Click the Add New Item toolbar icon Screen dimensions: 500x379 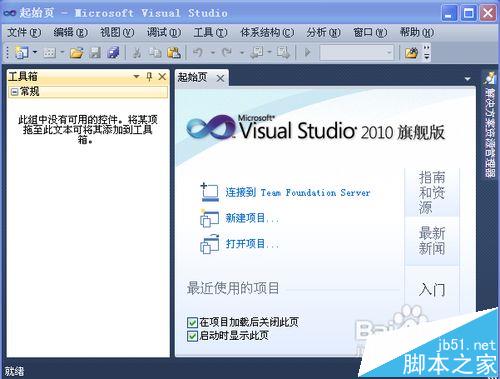pos(49,53)
